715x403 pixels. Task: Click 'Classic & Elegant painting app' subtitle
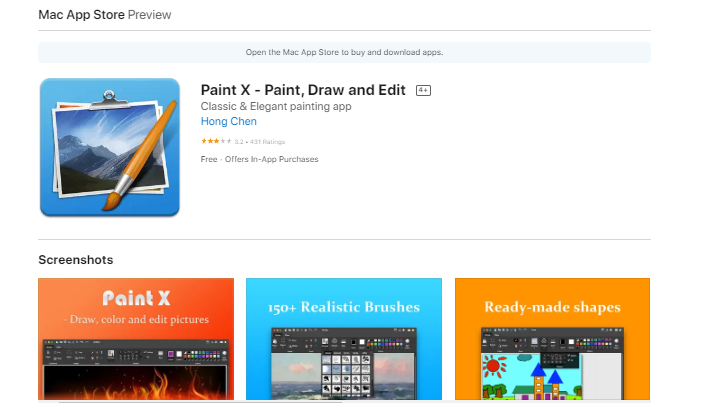(276, 106)
